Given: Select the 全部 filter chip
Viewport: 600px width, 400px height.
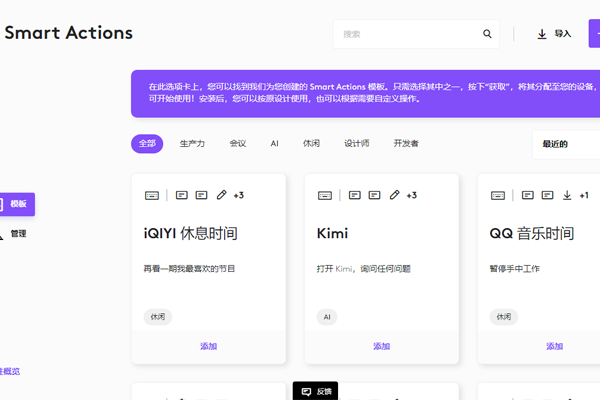Looking at the screenshot, I should pyautogui.click(x=147, y=144).
